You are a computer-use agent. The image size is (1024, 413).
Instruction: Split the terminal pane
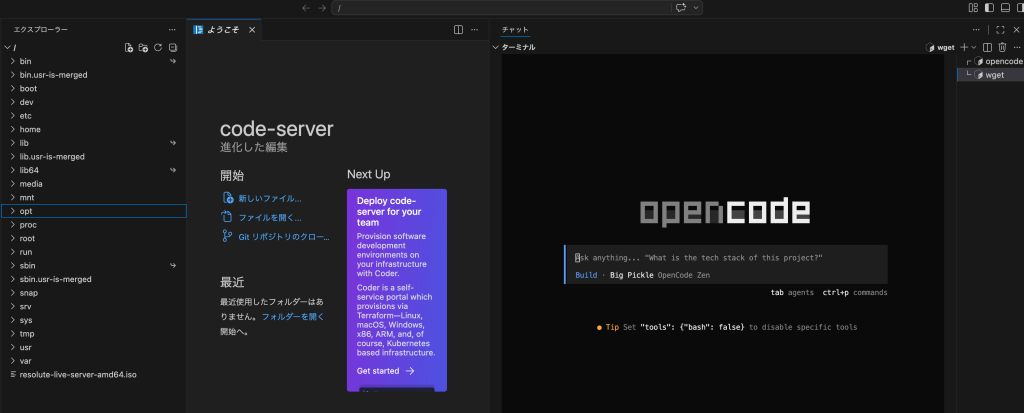[987, 47]
